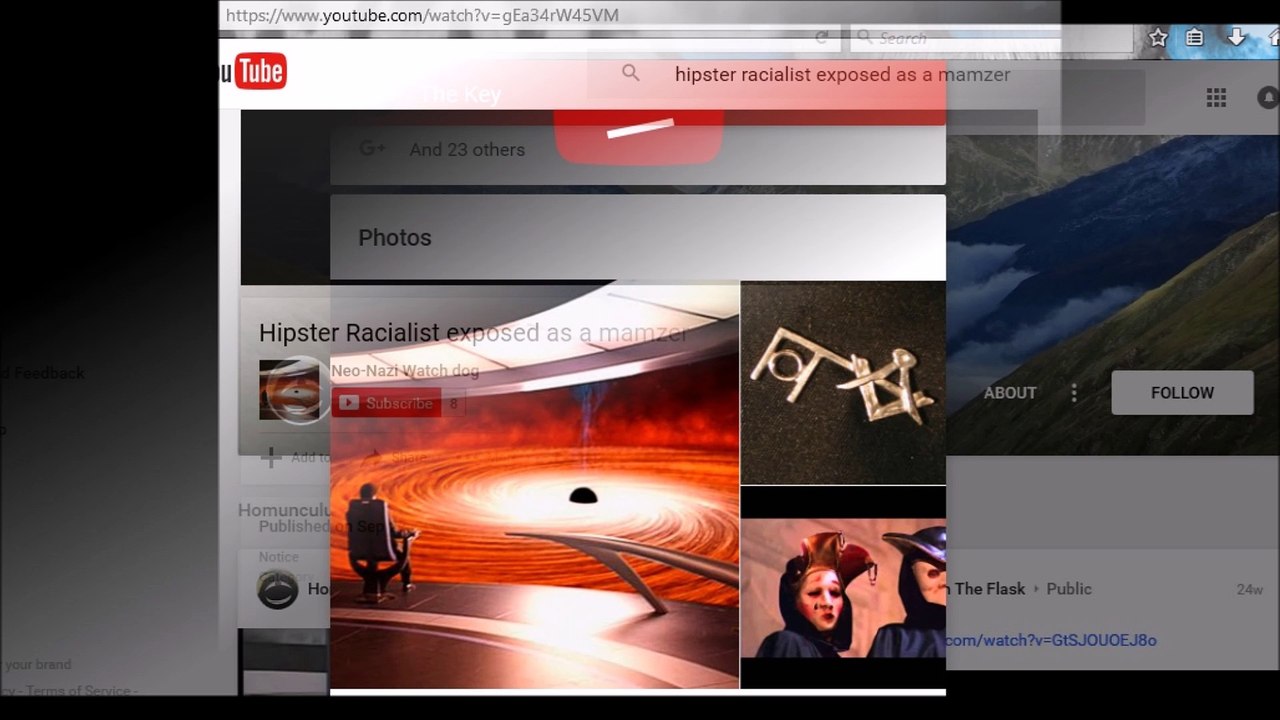Image resolution: width=1280 pixels, height=720 pixels.
Task: Open the Google apps grid icon
Action: click(1216, 97)
